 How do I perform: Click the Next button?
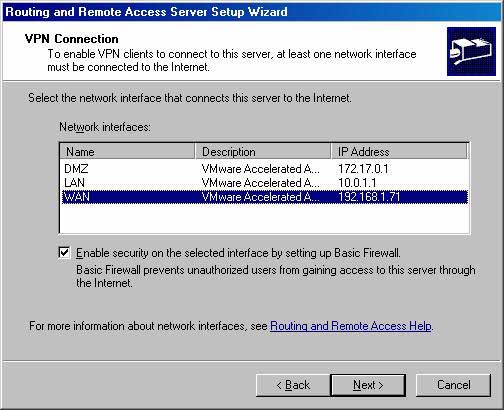368,385
